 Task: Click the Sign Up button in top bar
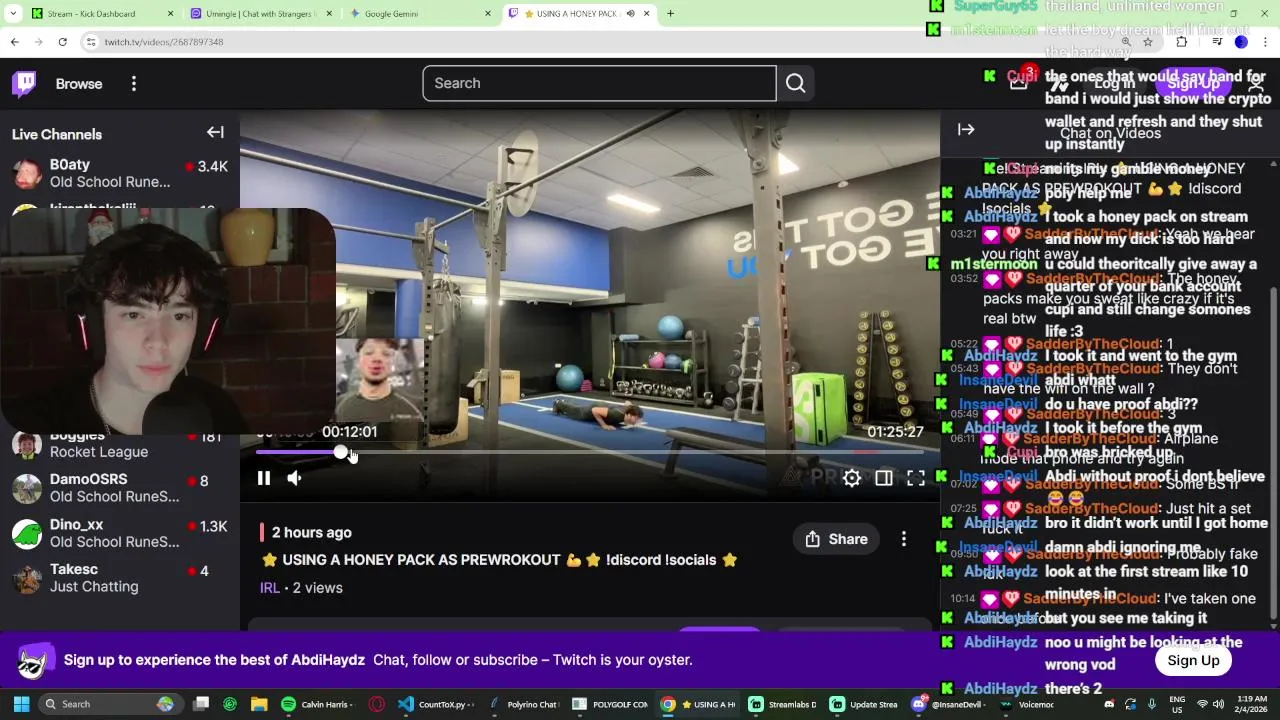tap(1193, 83)
